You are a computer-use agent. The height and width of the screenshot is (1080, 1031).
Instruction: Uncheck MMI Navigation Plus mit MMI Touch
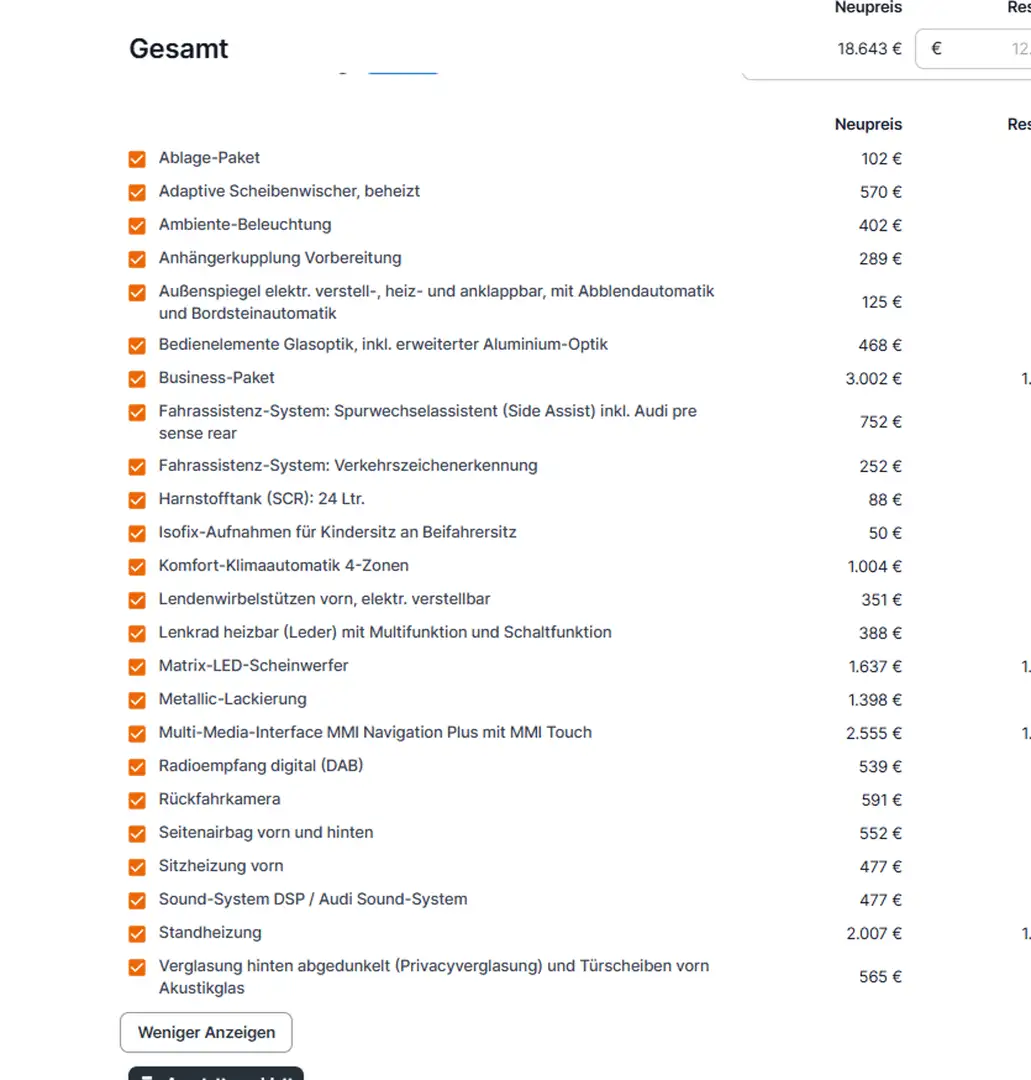pyautogui.click(x=137, y=734)
